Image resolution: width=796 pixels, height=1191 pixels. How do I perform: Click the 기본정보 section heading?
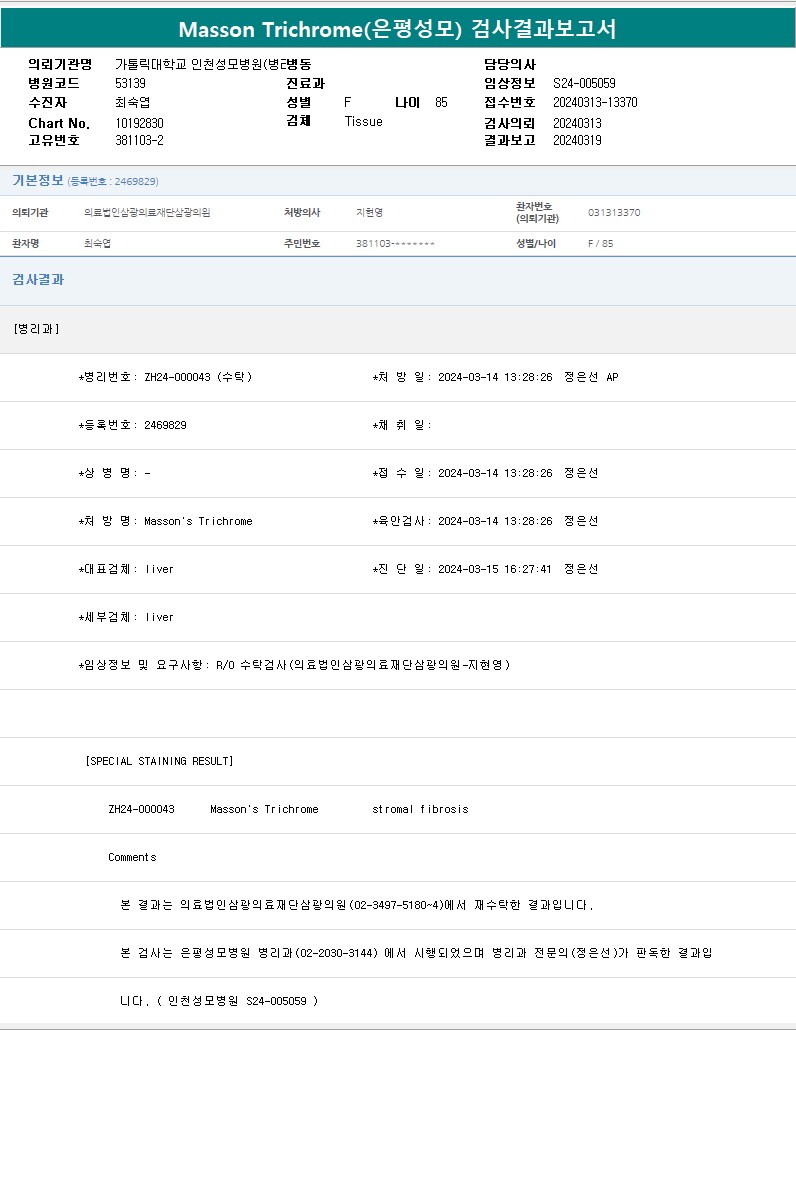[x=38, y=181]
